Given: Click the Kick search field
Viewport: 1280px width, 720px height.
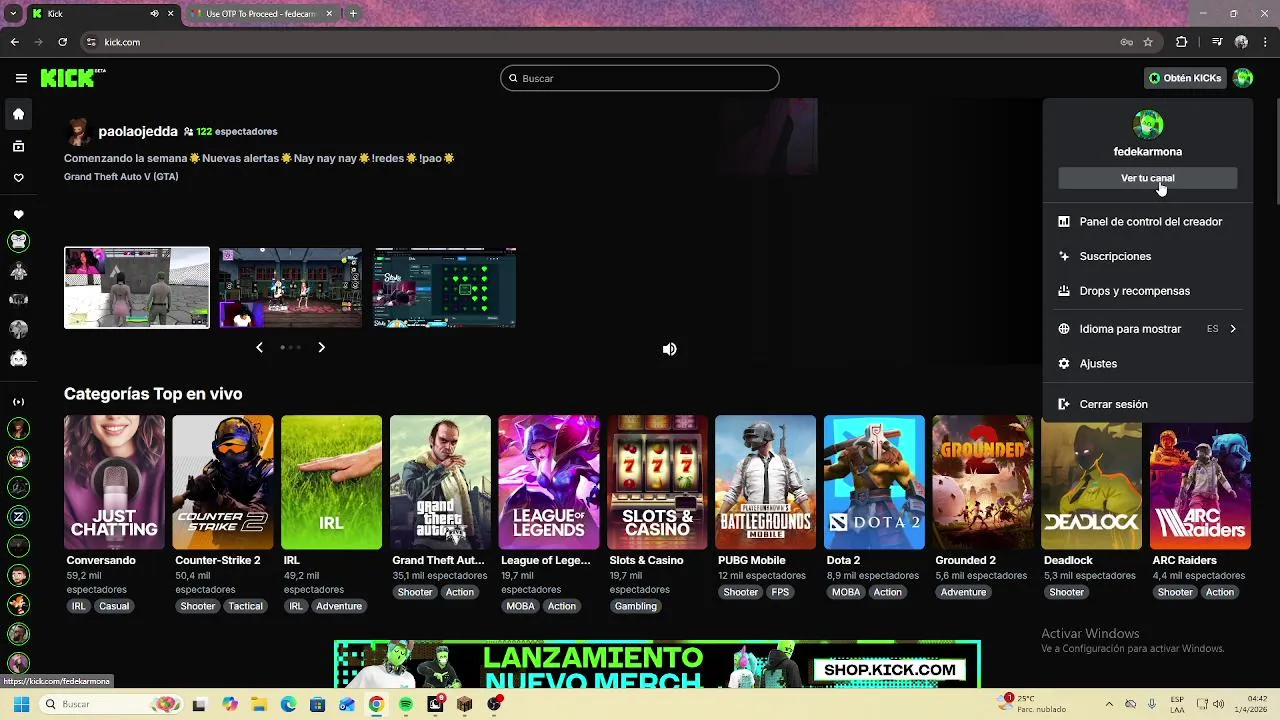Looking at the screenshot, I should pyautogui.click(x=640, y=78).
